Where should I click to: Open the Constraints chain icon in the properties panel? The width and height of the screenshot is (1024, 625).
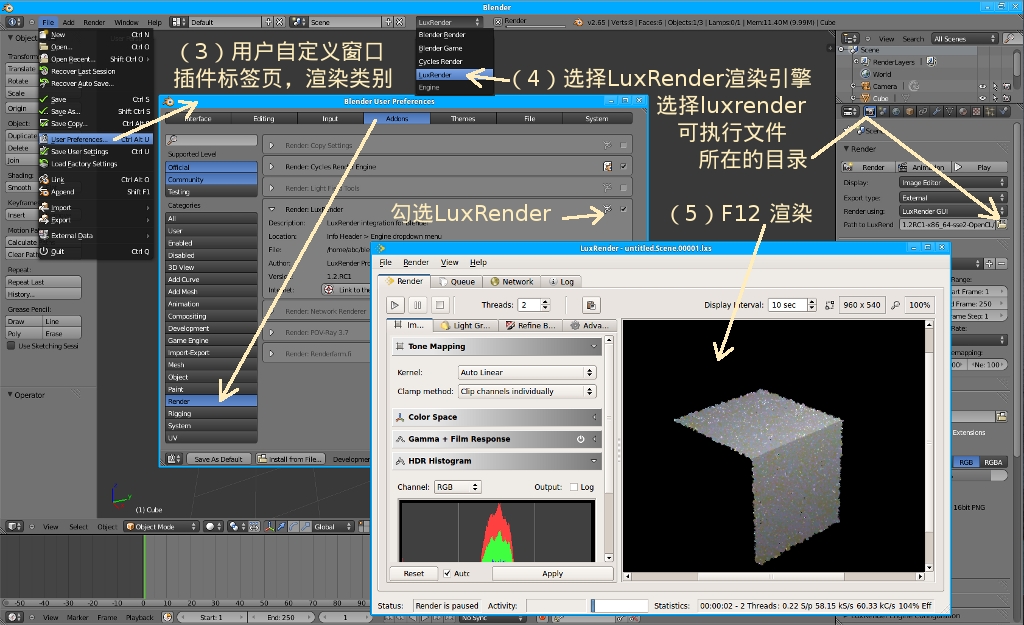tap(923, 112)
